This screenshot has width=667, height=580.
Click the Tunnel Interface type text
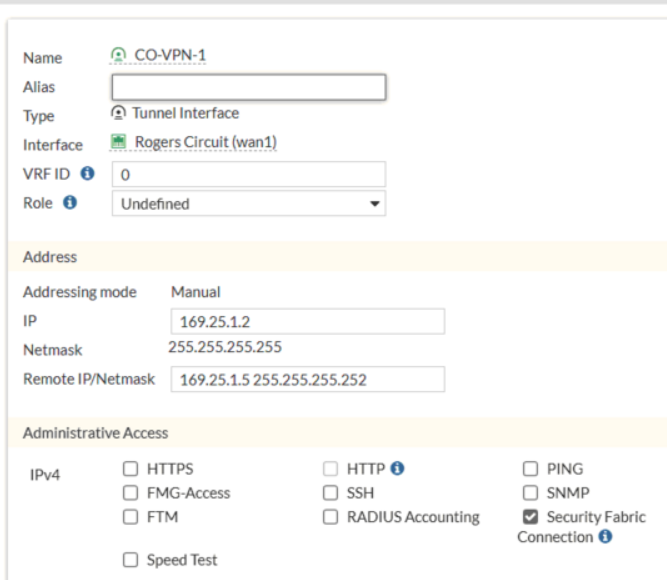pyautogui.click(x=185, y=113)
